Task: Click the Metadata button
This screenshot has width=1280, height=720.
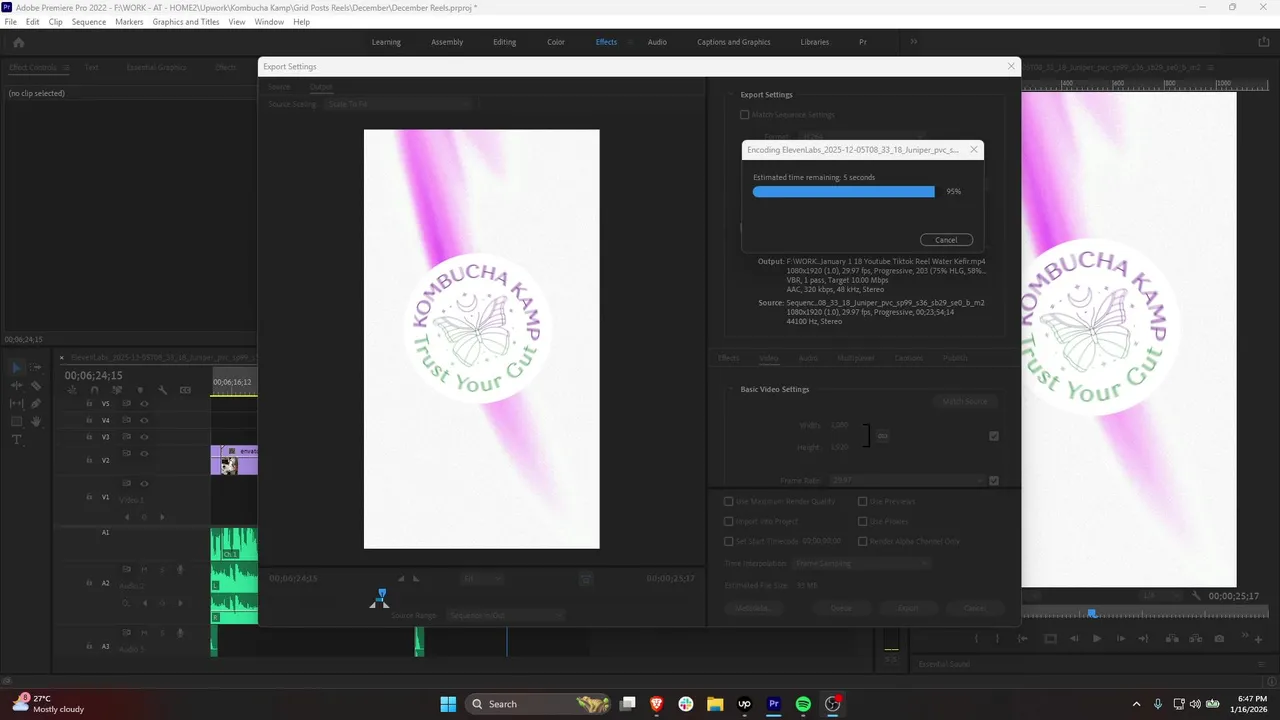Action: pos(753,608)
